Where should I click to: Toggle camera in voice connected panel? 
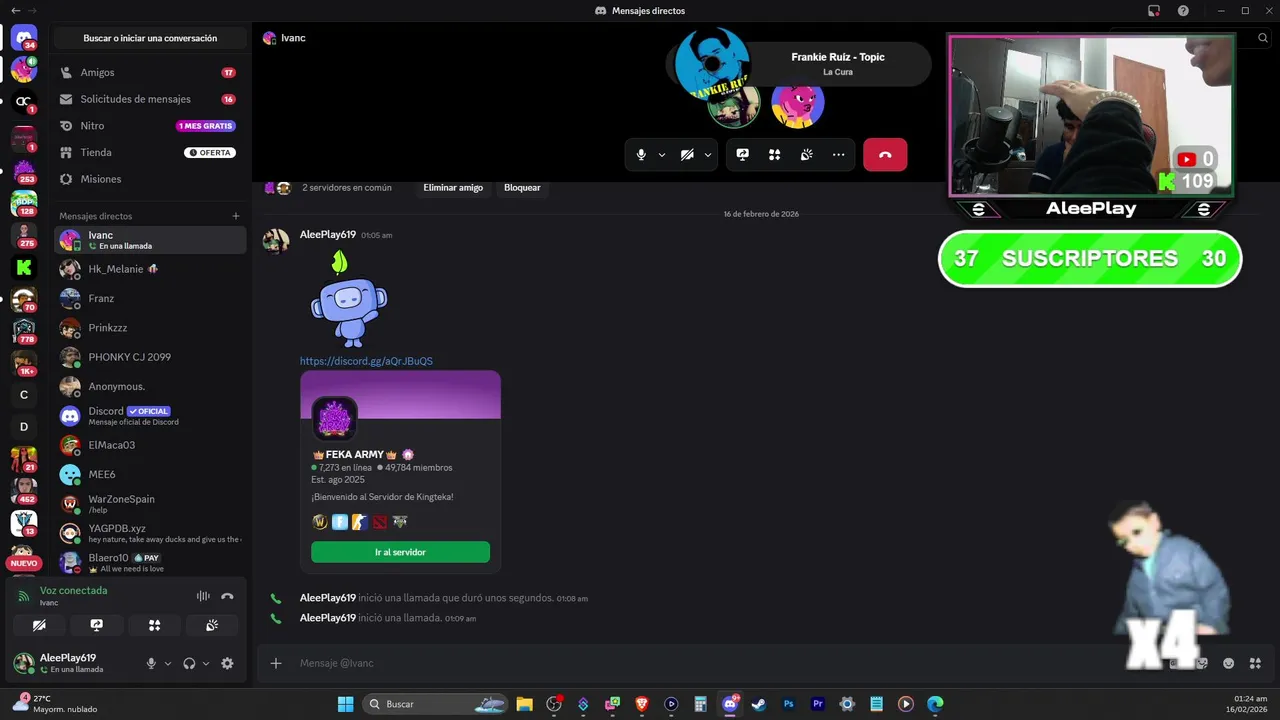coord(39,625)
